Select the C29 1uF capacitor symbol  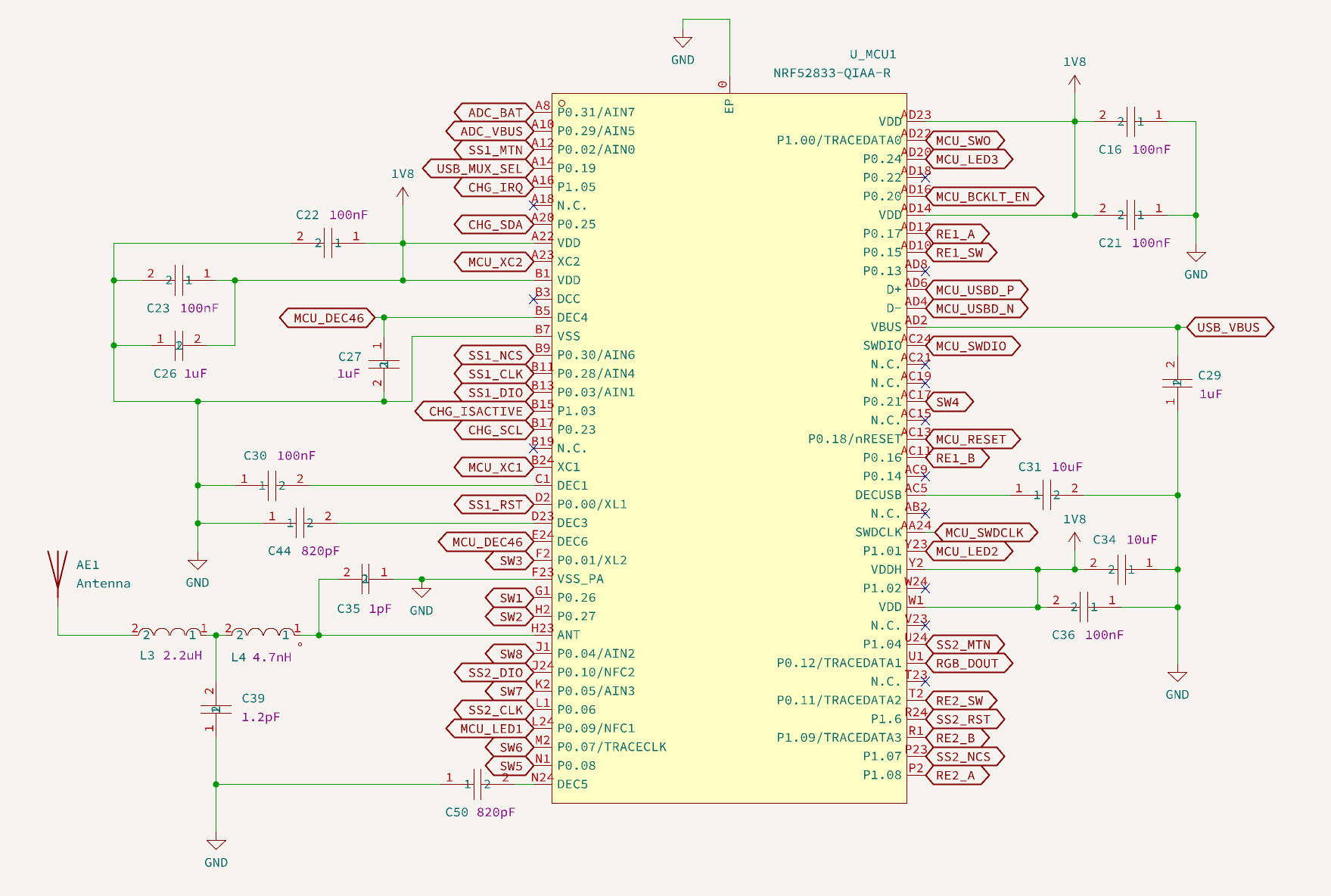tap(1177, 382)
